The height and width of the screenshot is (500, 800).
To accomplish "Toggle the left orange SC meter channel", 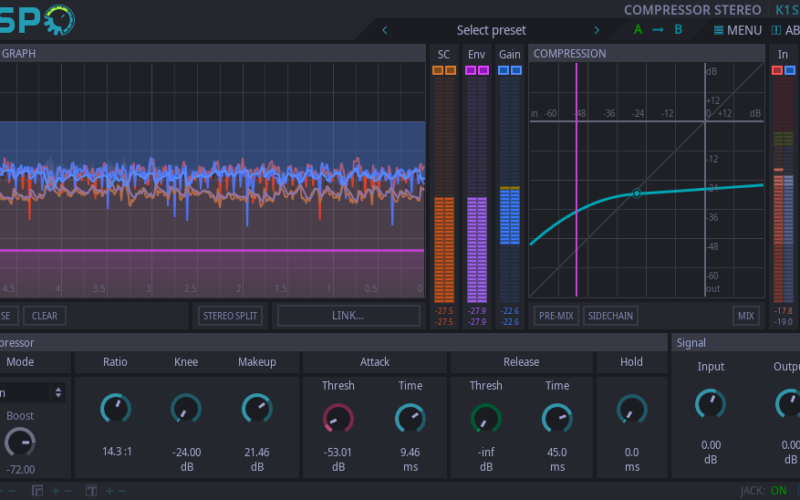I will tap(438, 71).
